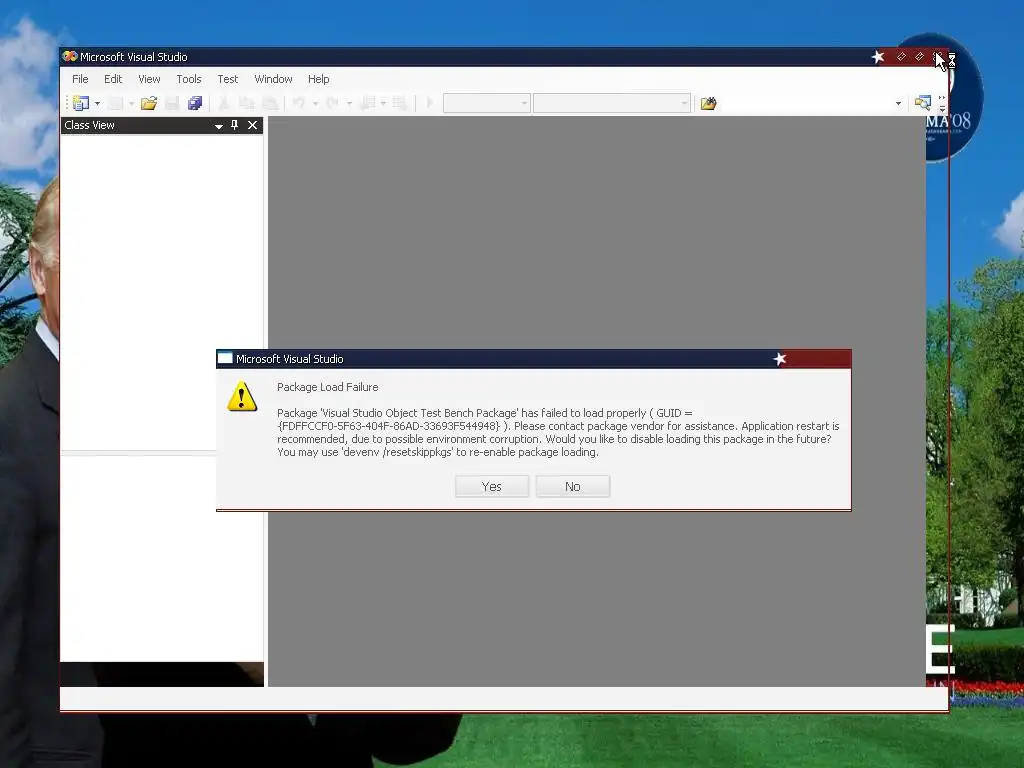Open Class View window position dropdown arrow
The width and height of the screenshot is (1024, 768).
tap(219, 126)
